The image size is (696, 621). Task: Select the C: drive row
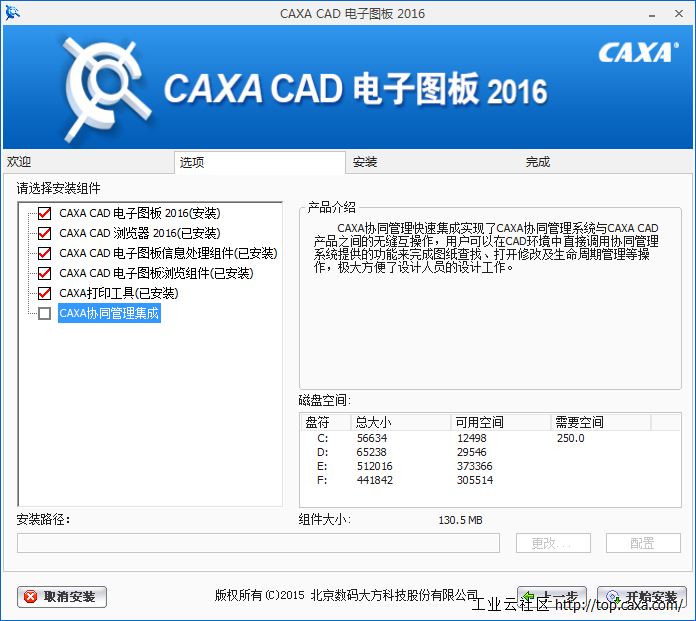pos(490,438)
